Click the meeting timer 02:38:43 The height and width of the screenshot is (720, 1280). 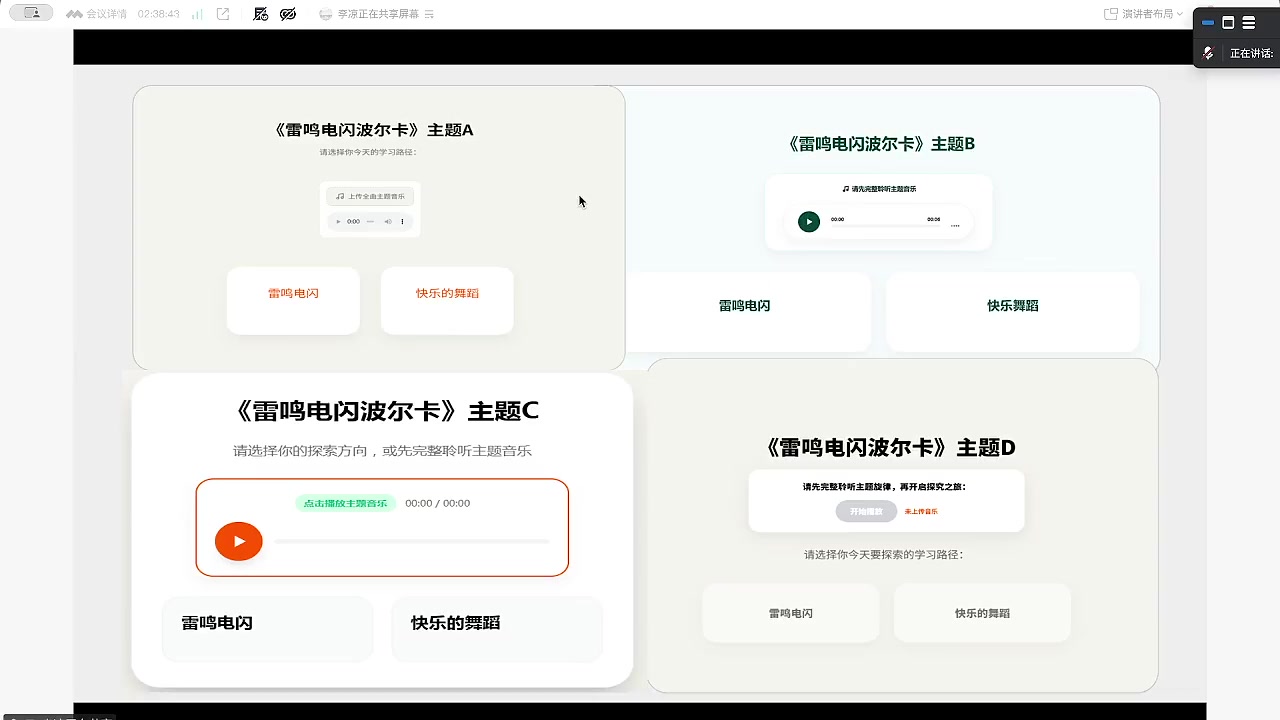point(158,14)
